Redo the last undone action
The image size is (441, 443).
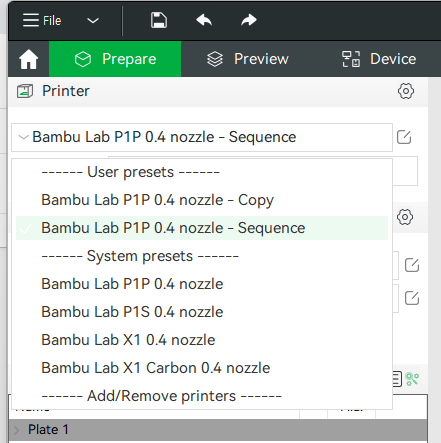click(x=249, y=20)
